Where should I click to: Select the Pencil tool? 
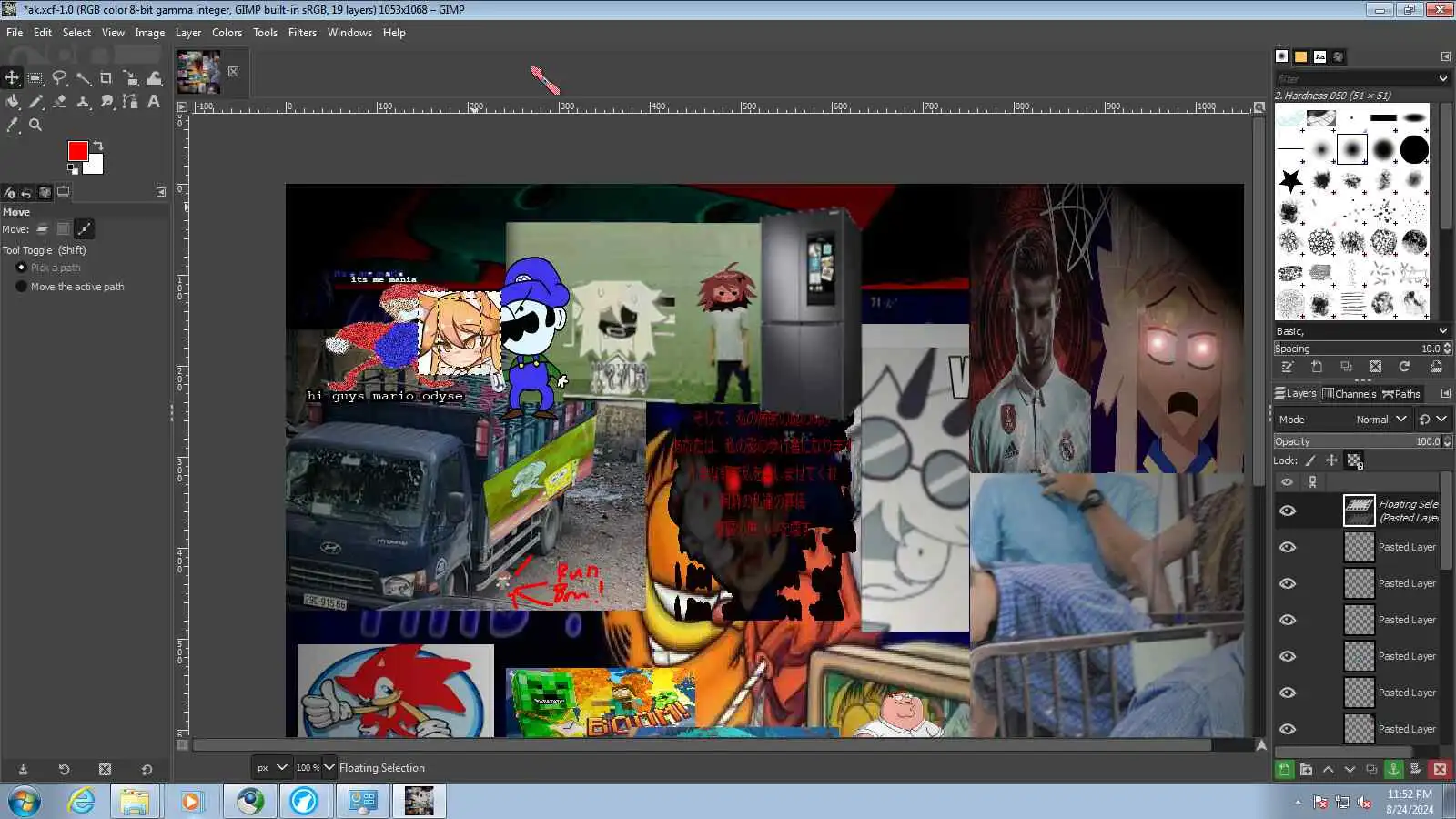pos(35,101)
